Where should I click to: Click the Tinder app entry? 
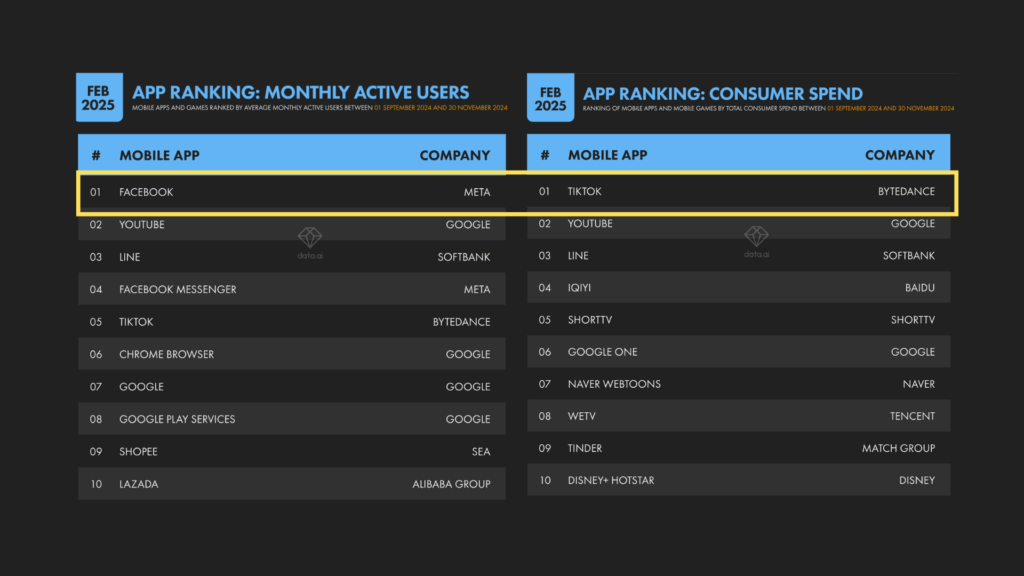585,448
